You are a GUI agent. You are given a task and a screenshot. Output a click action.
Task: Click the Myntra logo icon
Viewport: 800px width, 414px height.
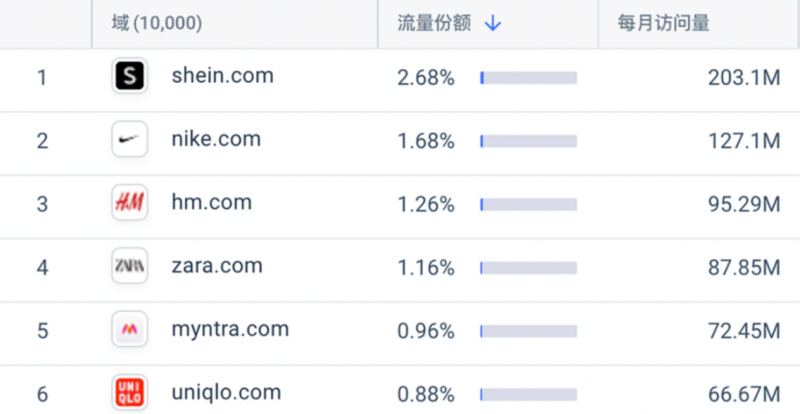click(x=130, y=329)
